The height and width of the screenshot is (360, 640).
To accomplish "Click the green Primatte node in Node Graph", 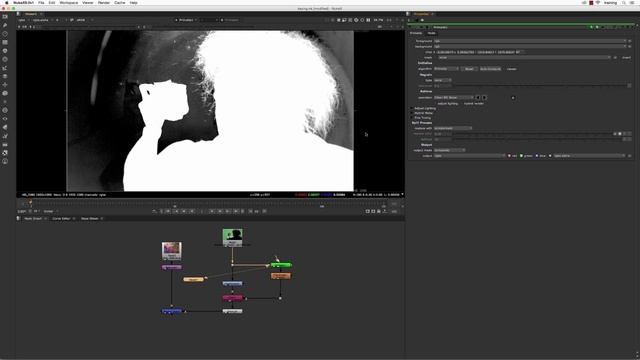I will tap(281, 265).
